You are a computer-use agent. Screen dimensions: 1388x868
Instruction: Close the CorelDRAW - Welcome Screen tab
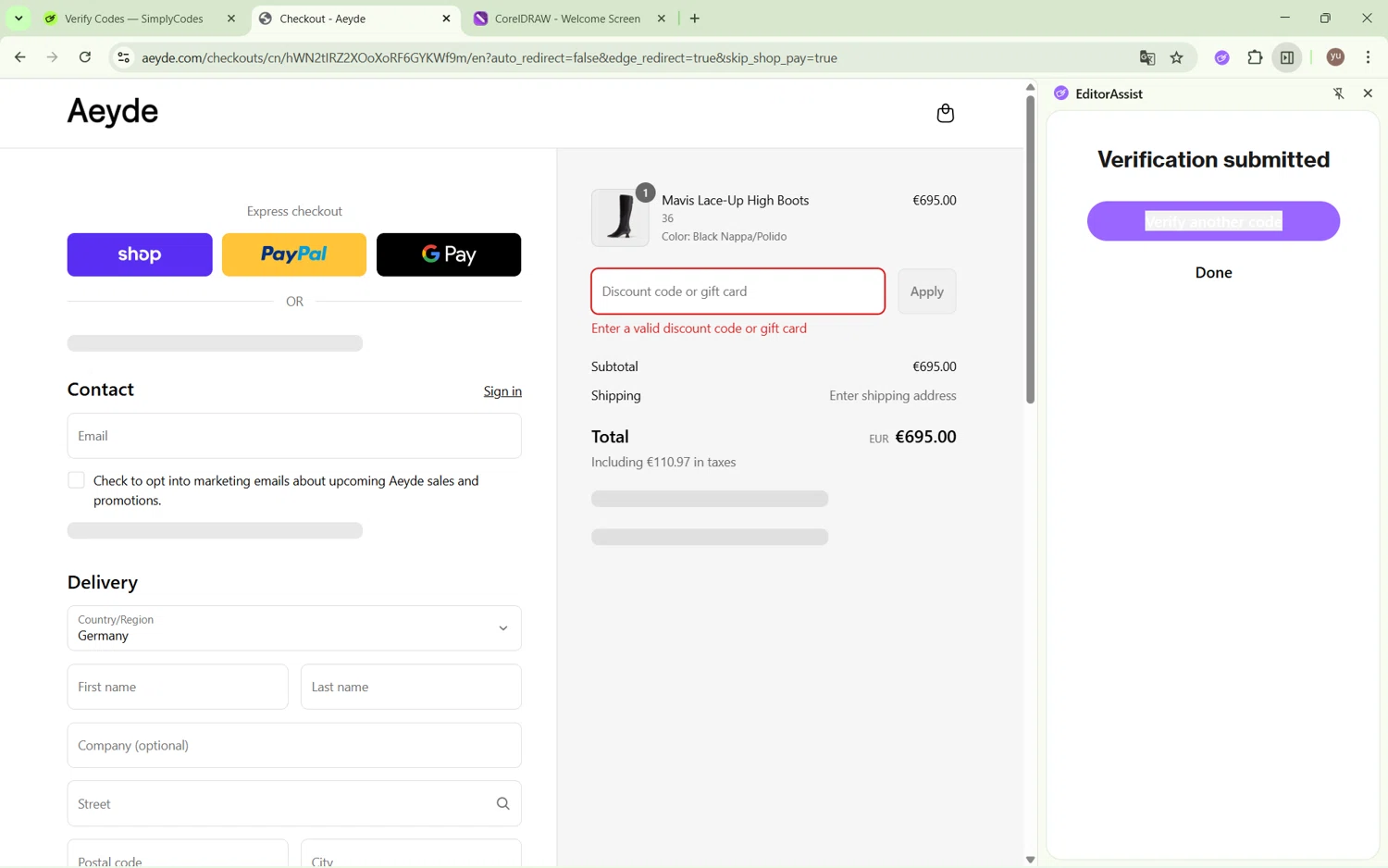click(662, 19)
